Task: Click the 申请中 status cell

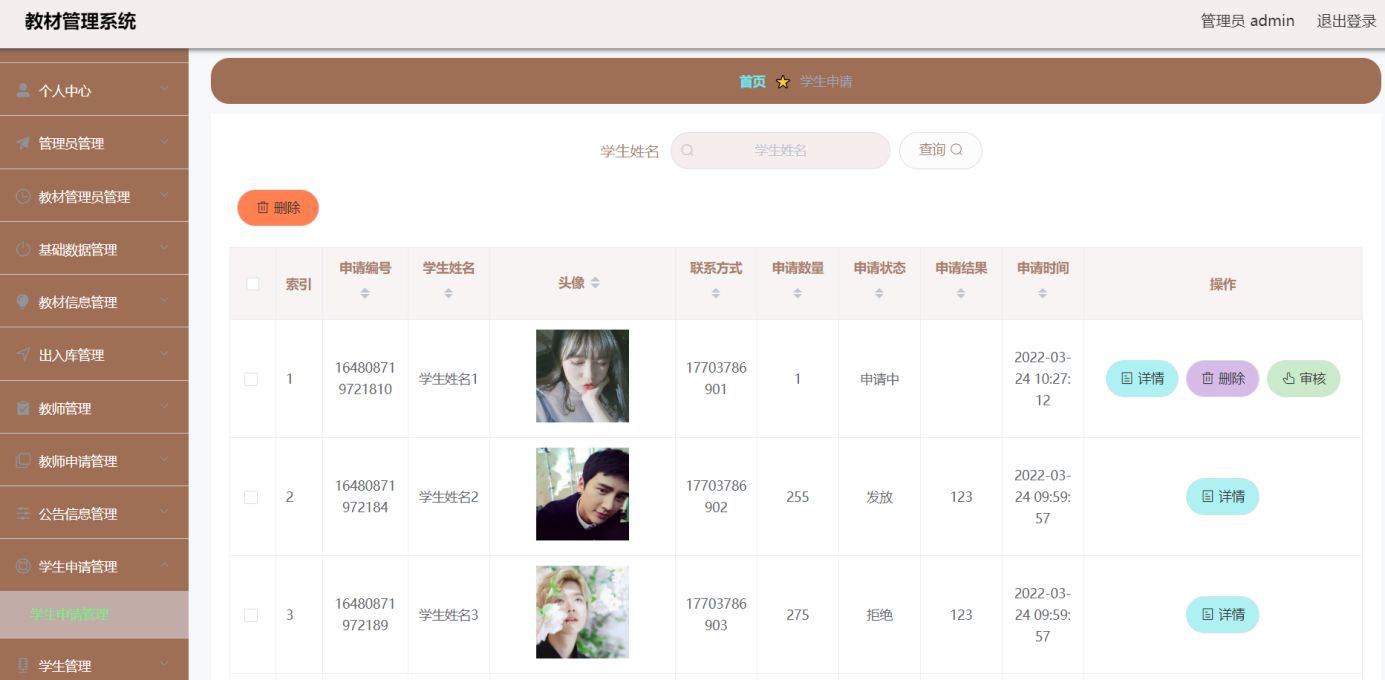Action: pyautogui.click(x=880, y=379)
